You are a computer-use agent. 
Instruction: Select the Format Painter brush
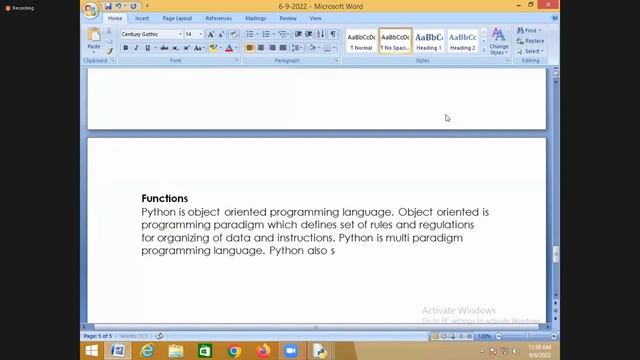(109, 51)
